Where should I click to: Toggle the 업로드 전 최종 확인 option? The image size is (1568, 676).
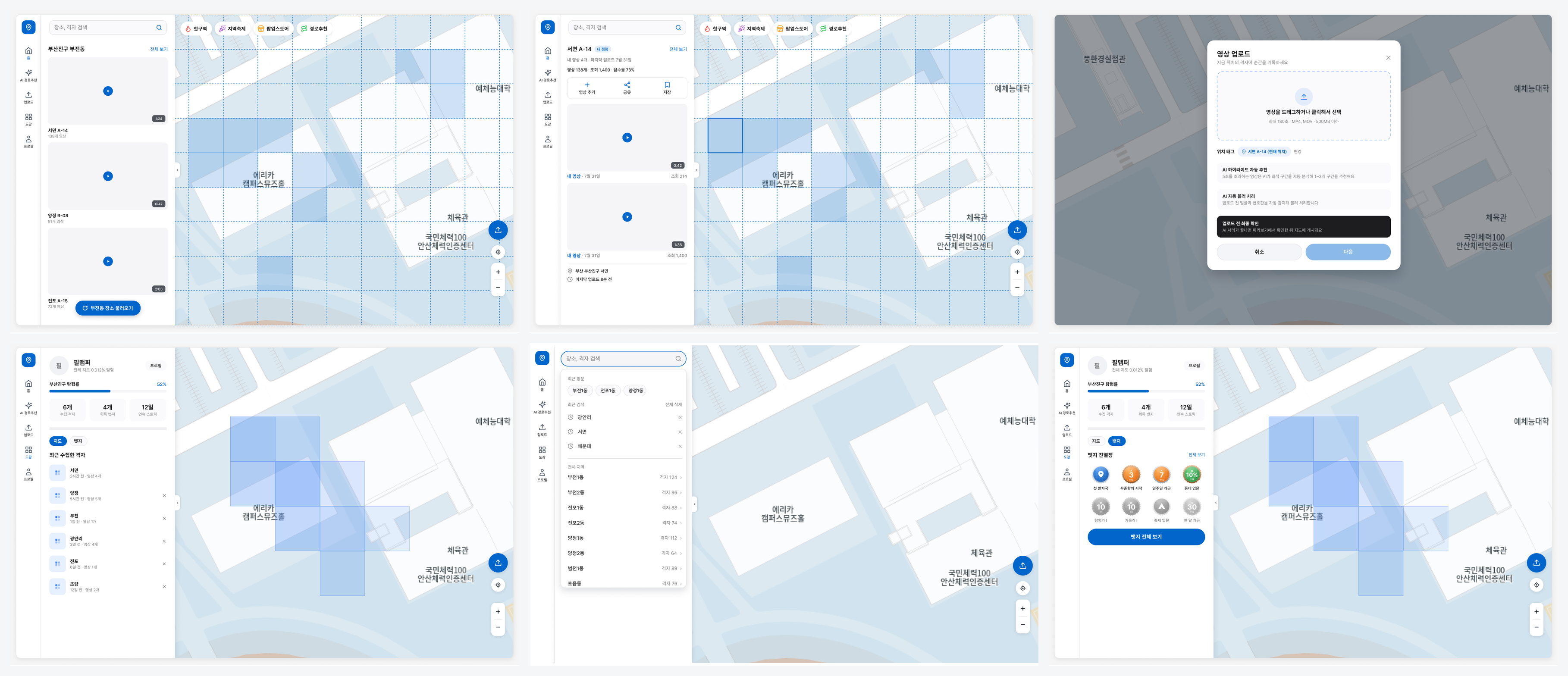(1303, 226)
